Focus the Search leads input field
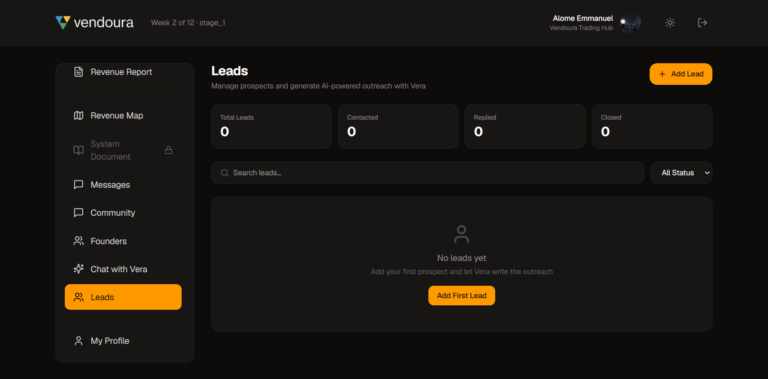 pyautogui.click(x=427, y=172)
